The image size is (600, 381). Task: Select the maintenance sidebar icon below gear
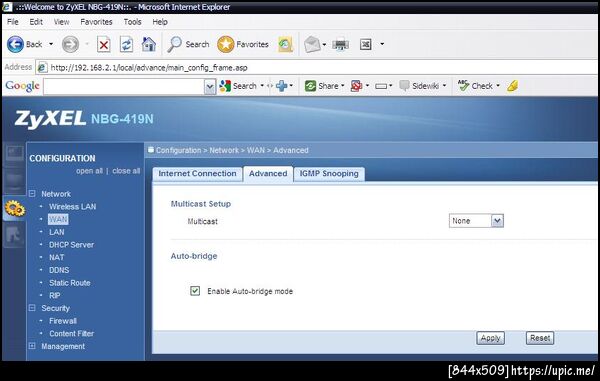pyautogui.click(x=15, y=234)
